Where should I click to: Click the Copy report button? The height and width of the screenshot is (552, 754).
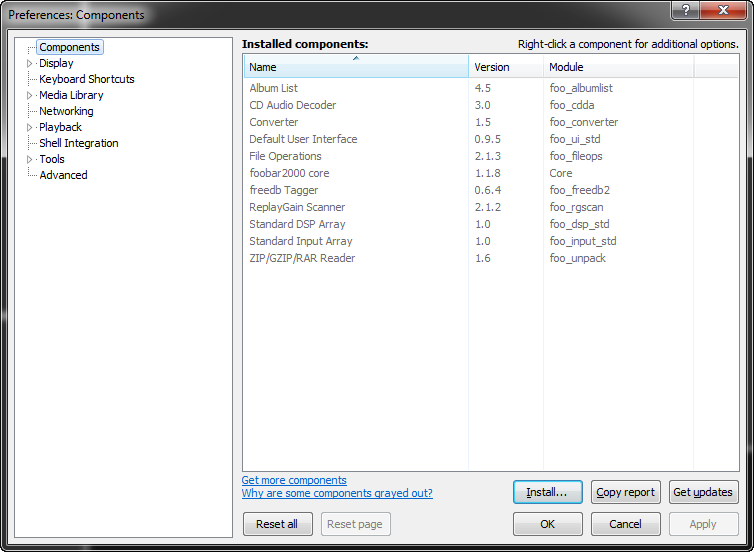(x=626, y=492)
